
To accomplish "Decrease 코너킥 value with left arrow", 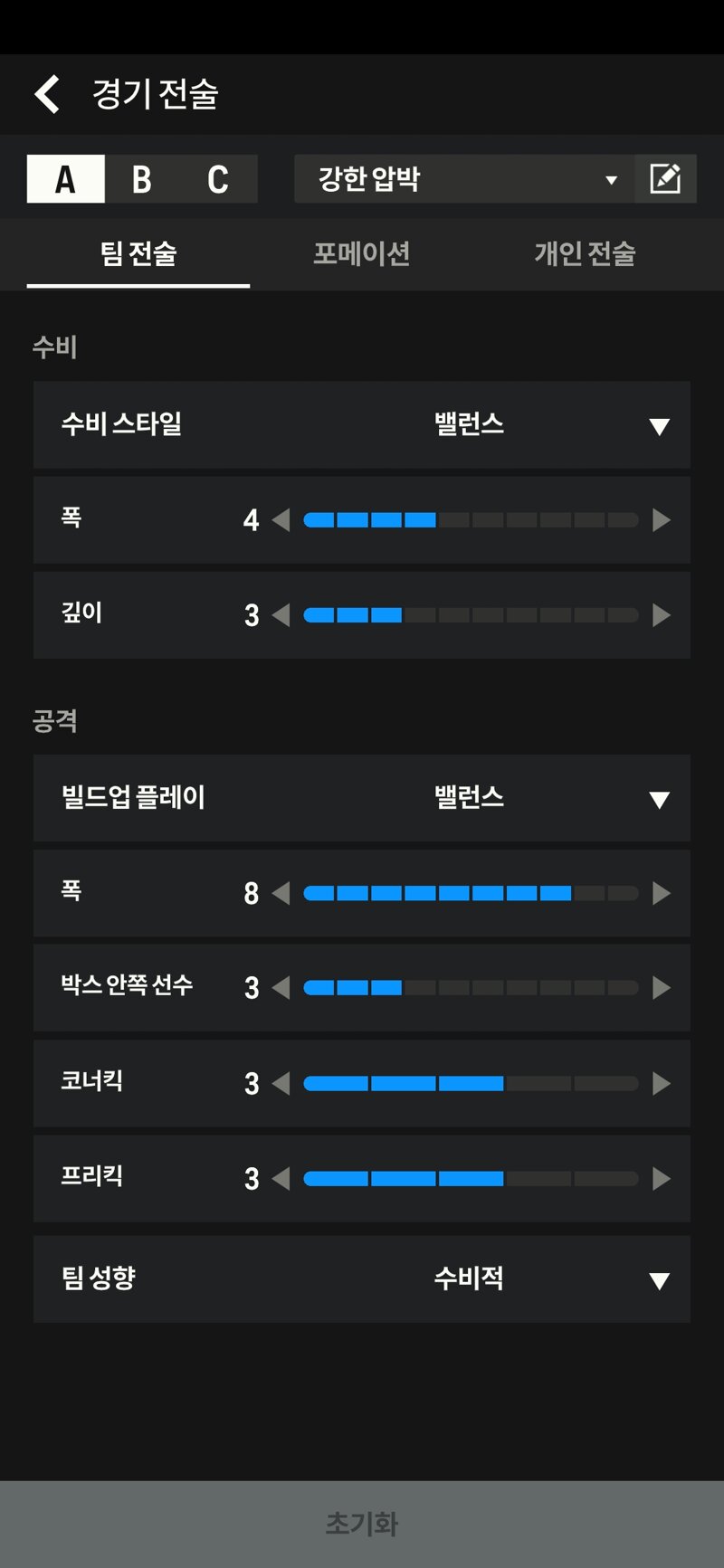I will (281, 1083).
